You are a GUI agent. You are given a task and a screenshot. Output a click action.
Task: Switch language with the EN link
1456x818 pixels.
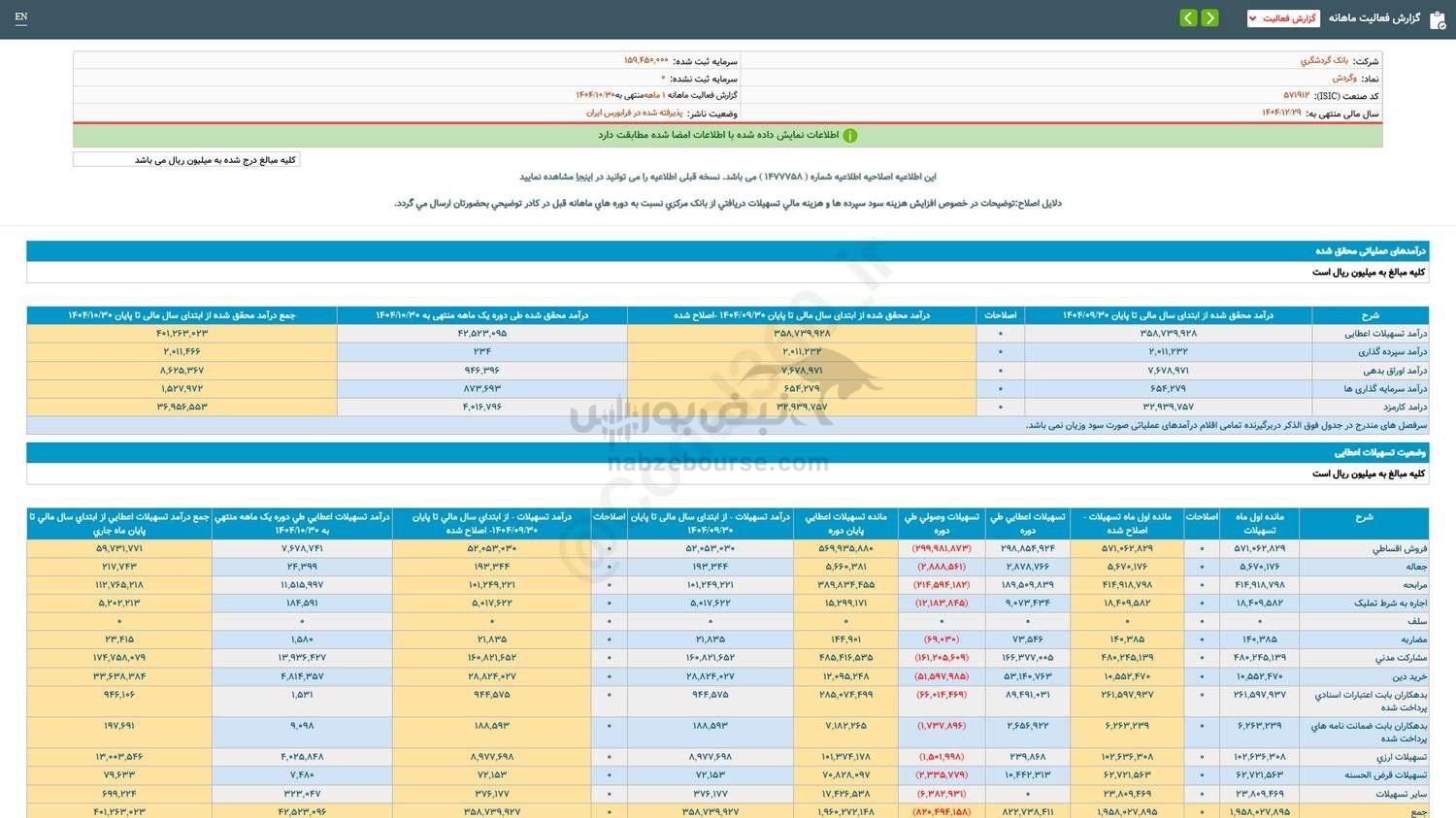[21, 17]
